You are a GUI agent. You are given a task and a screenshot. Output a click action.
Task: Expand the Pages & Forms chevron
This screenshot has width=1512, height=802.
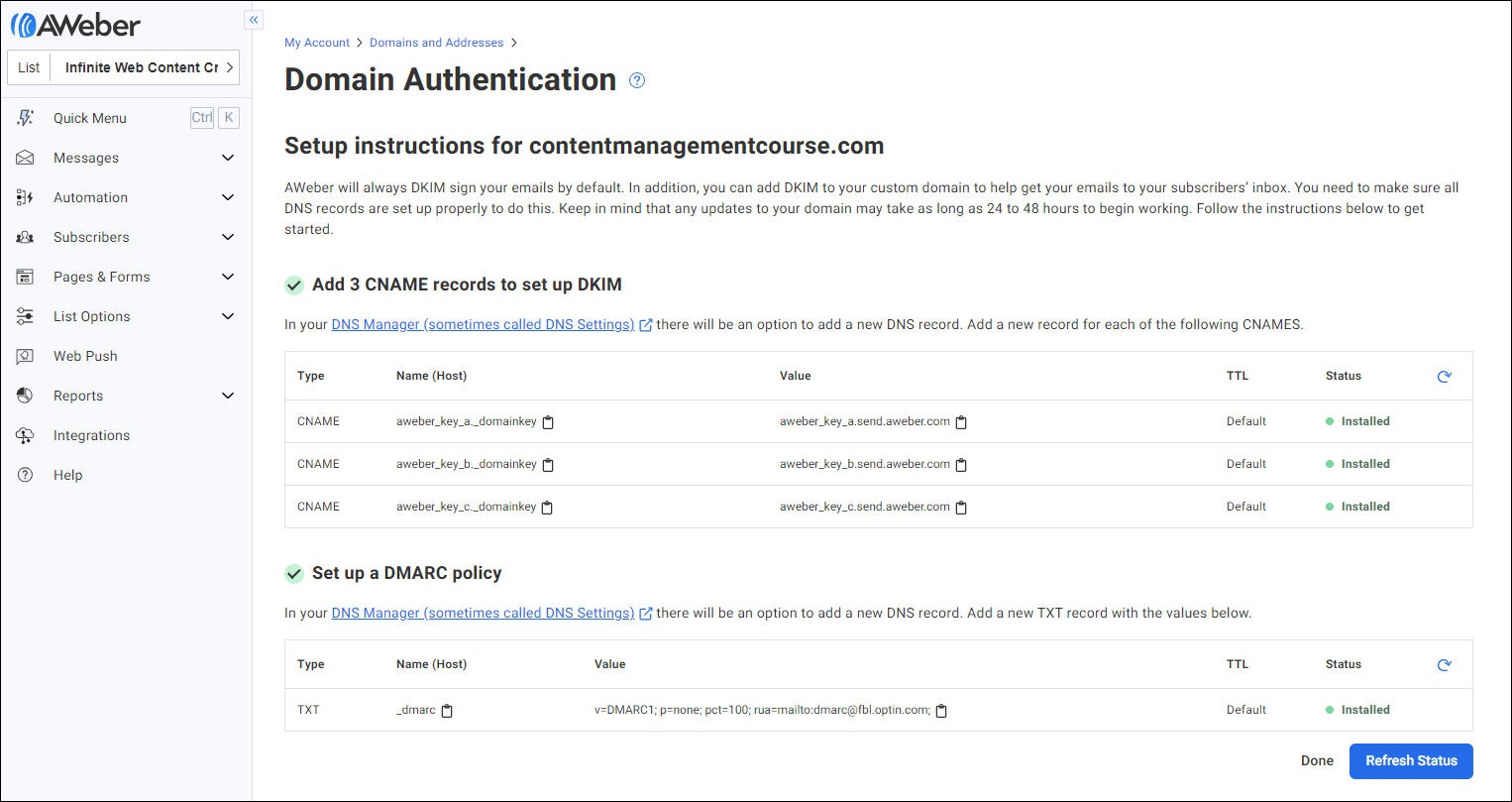pos(228,277)
